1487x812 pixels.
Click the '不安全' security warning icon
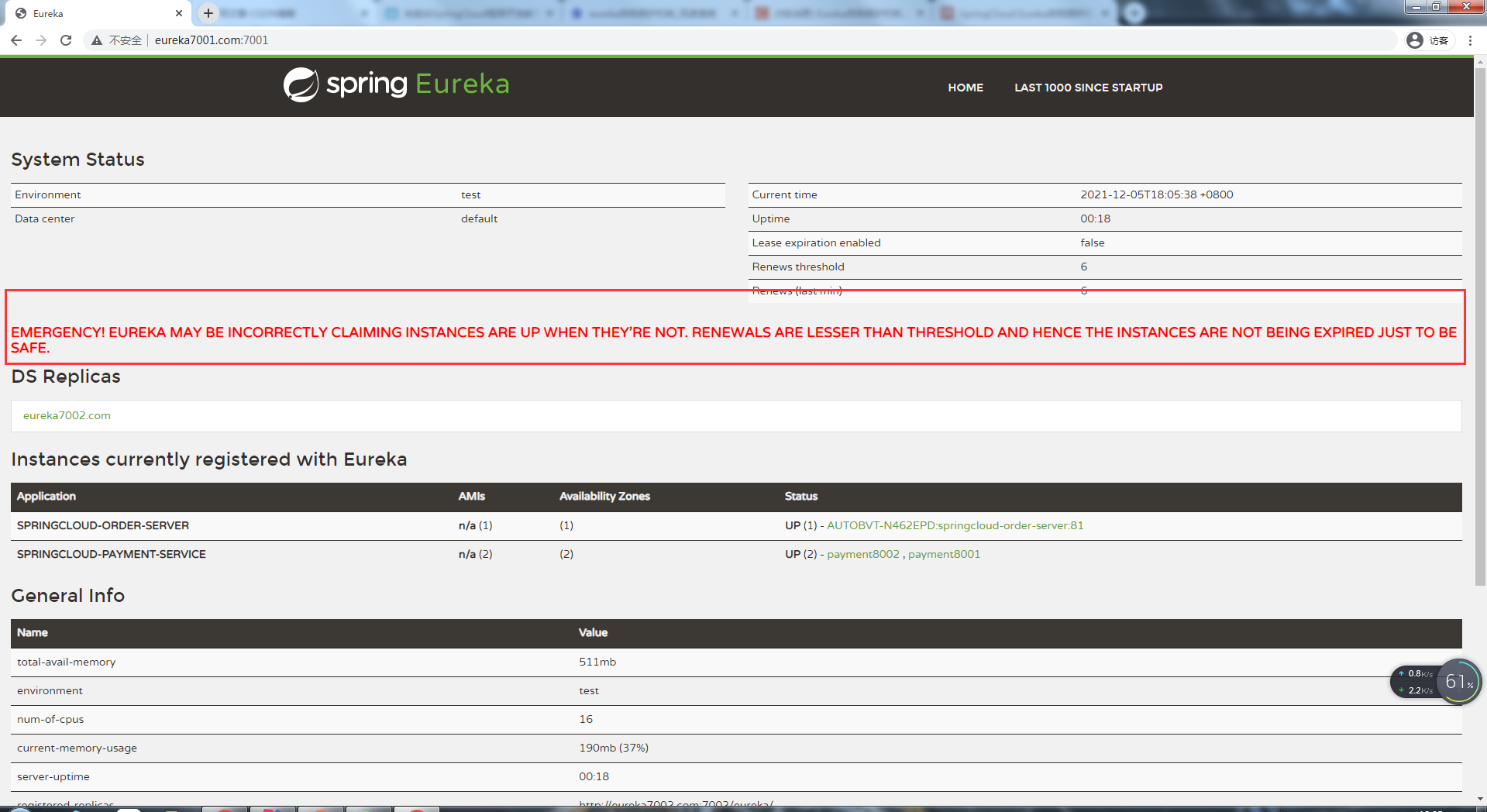click(x=97, y=40)
